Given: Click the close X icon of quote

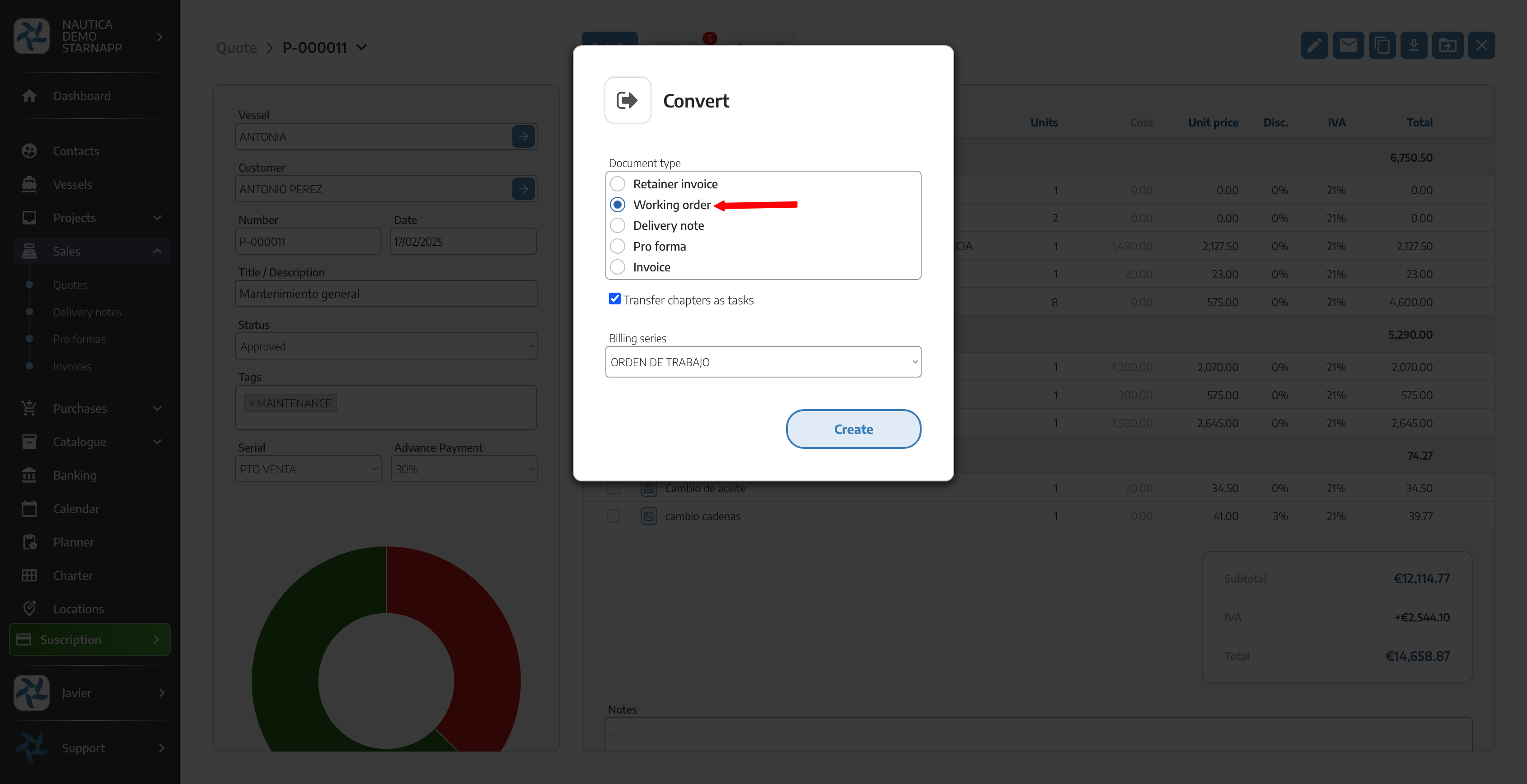Looking at the screenshot, I should pyautogui.click(x=1481, y=45).
